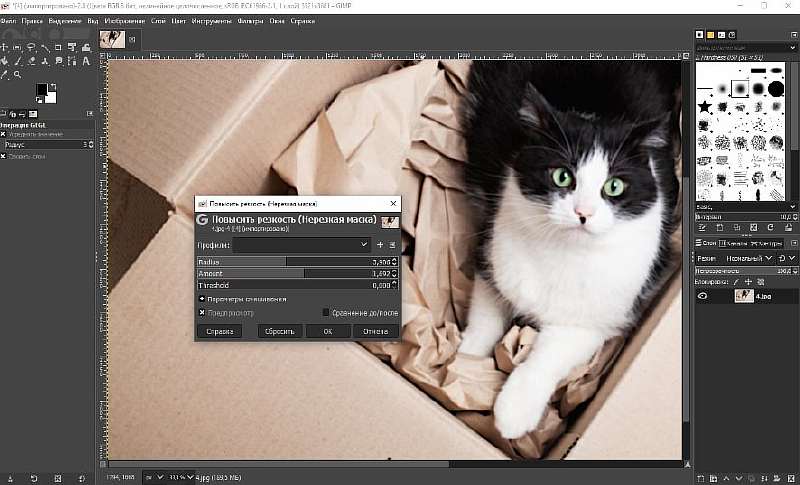This screenshot has height=485, width=800.
Task: Open the Select menu
Action: 65,21
